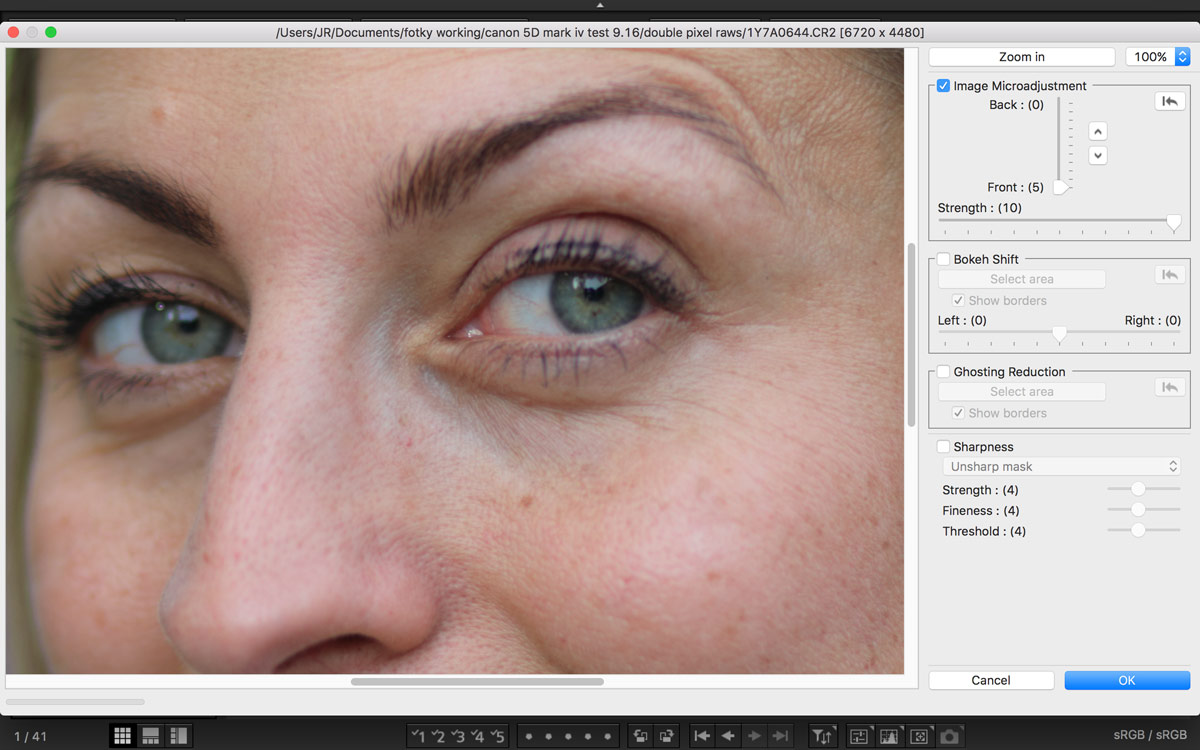
Task: Enable the Ghosting Reduction checkbox
Action: tap(943, 372)
